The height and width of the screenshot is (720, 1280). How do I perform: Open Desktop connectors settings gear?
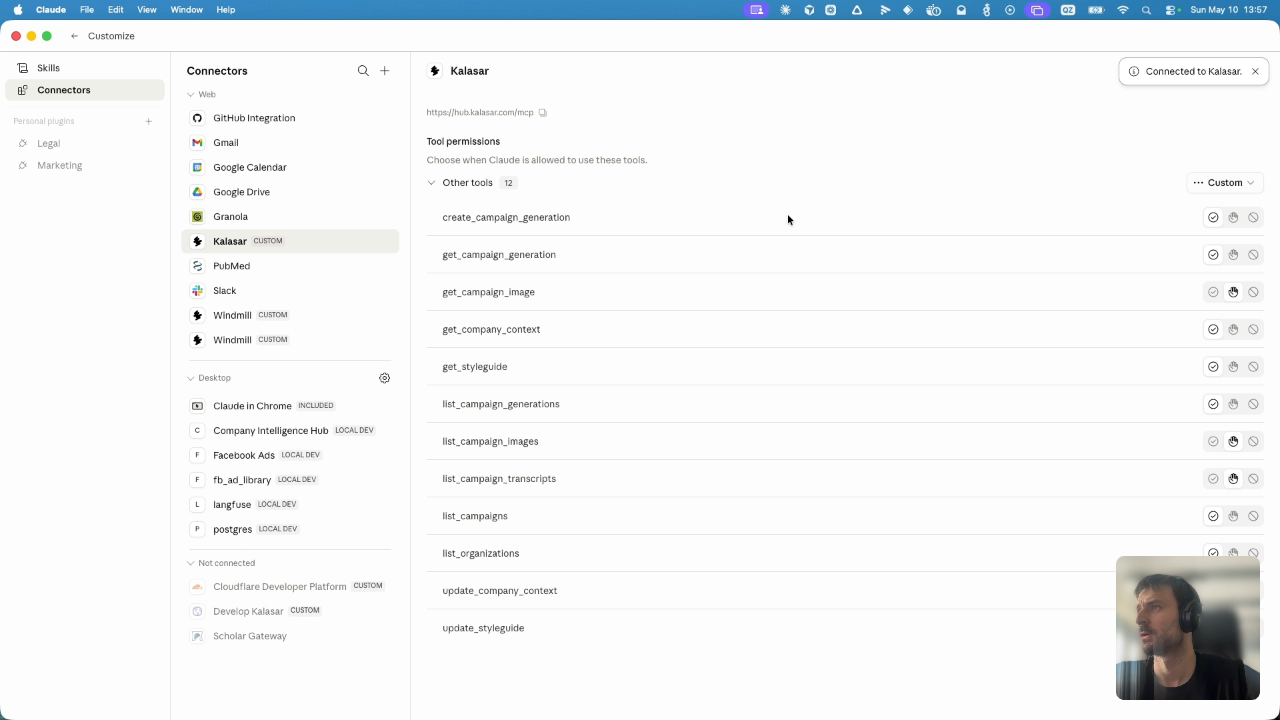[x=385, y=378]
